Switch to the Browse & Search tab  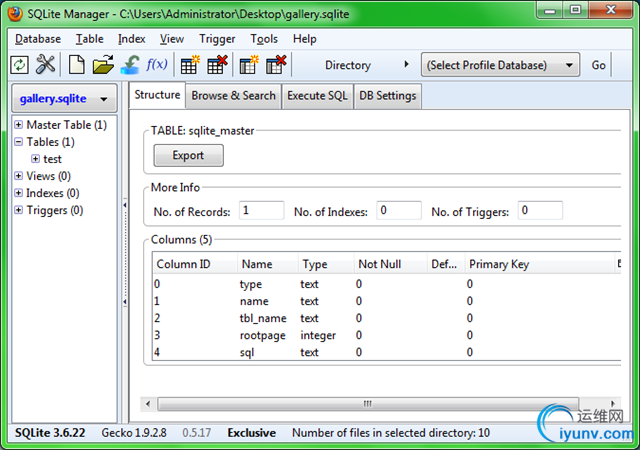pos(233,96)
